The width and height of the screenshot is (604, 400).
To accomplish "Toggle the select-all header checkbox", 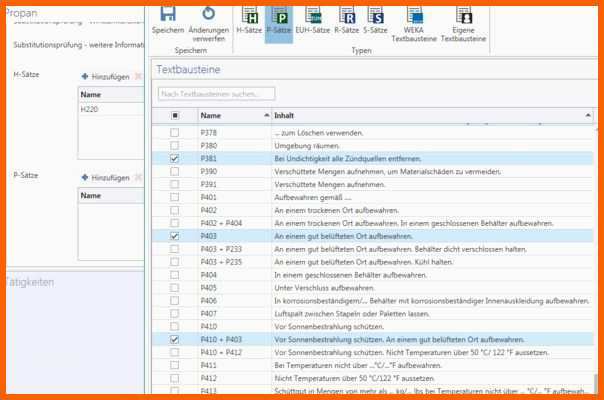I will tap(175, 116).
